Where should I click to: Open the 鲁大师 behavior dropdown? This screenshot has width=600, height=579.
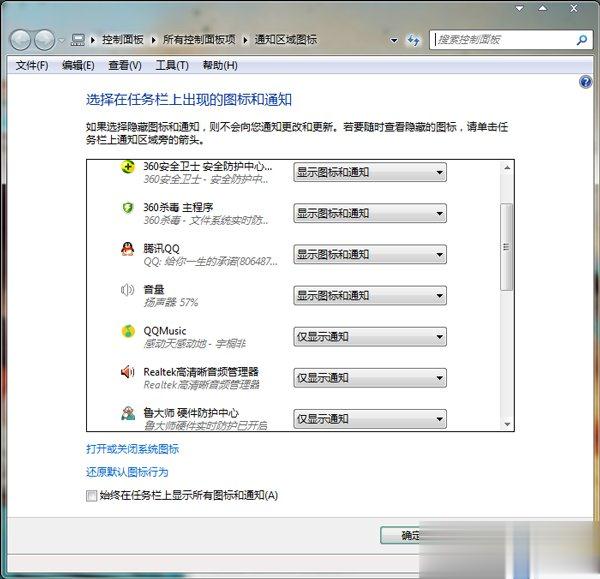click(370, 419)
